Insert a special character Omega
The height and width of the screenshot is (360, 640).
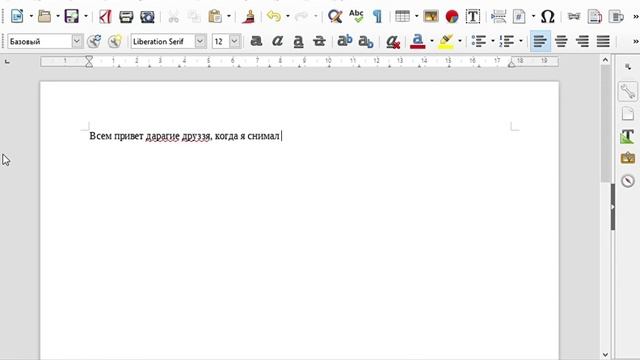click(x=547, y=16)
